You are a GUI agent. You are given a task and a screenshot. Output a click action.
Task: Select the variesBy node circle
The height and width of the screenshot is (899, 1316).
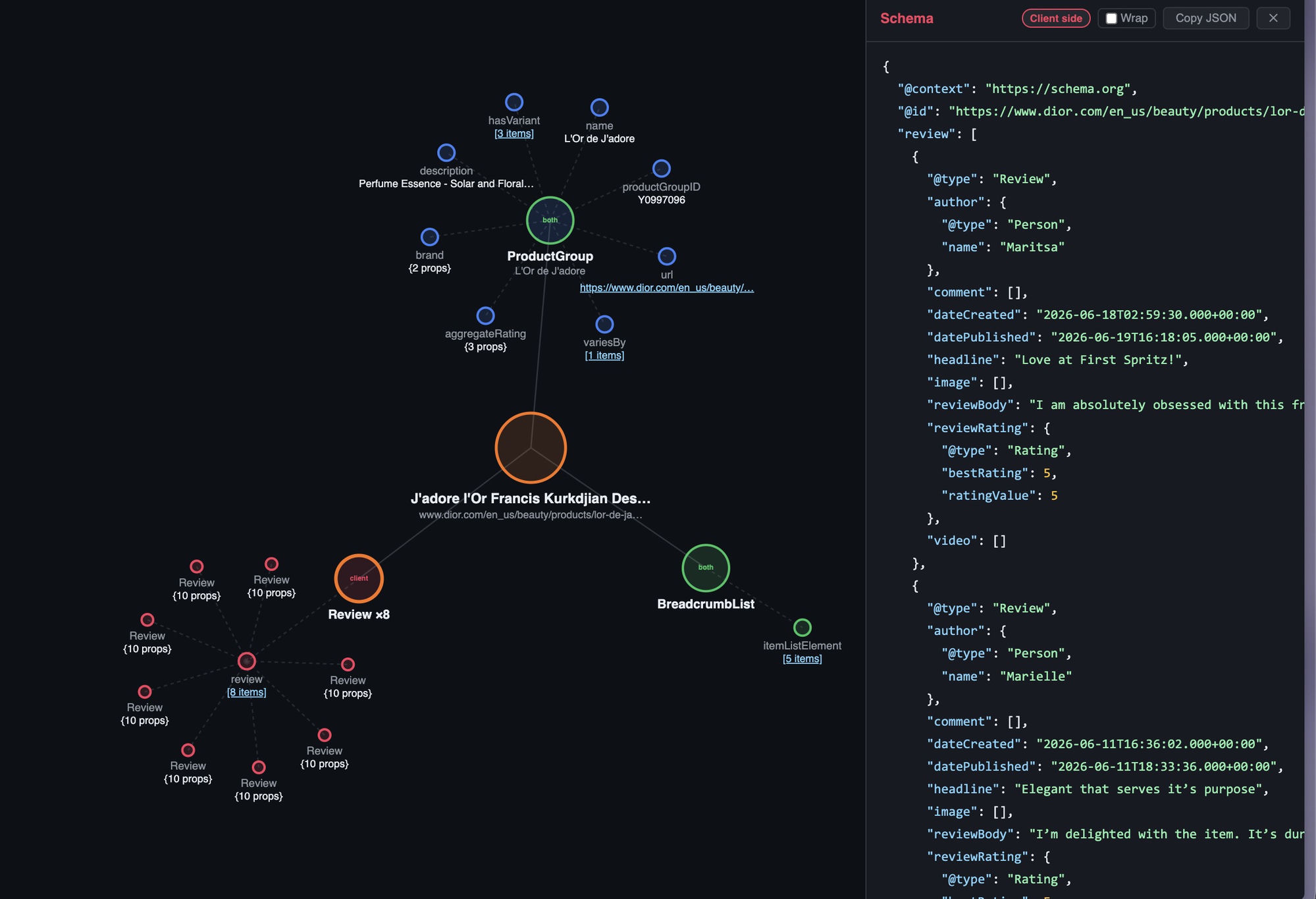click(x=604, y=324)
